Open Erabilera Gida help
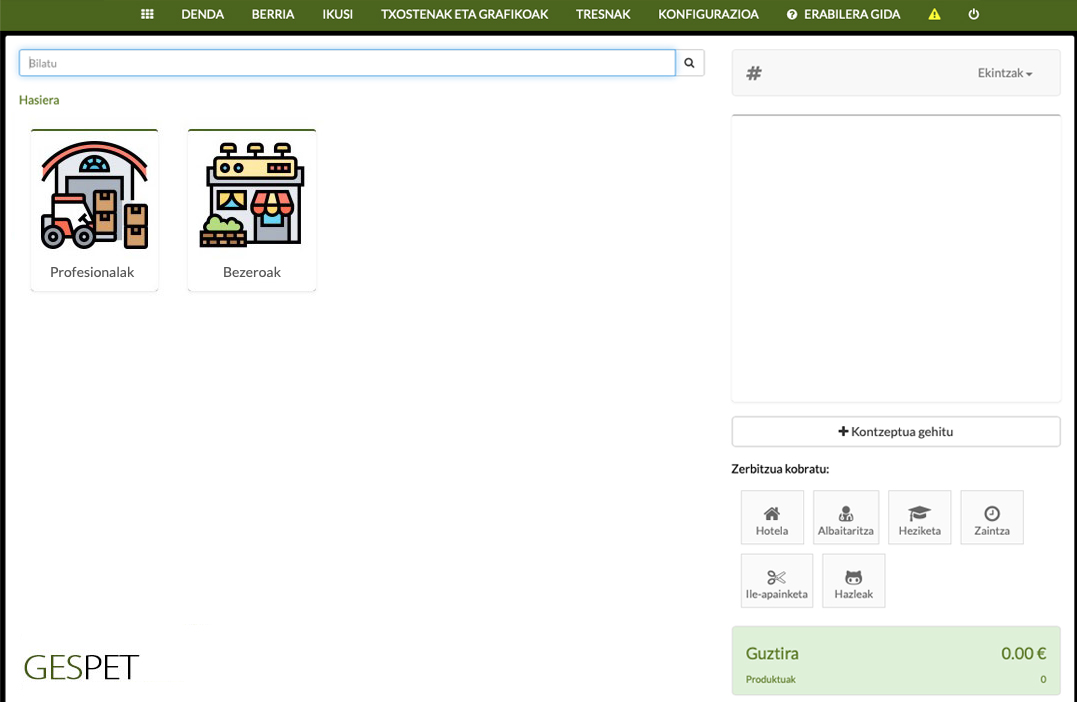The height and width of the screenshot is (702, 1077). (843, 15)
